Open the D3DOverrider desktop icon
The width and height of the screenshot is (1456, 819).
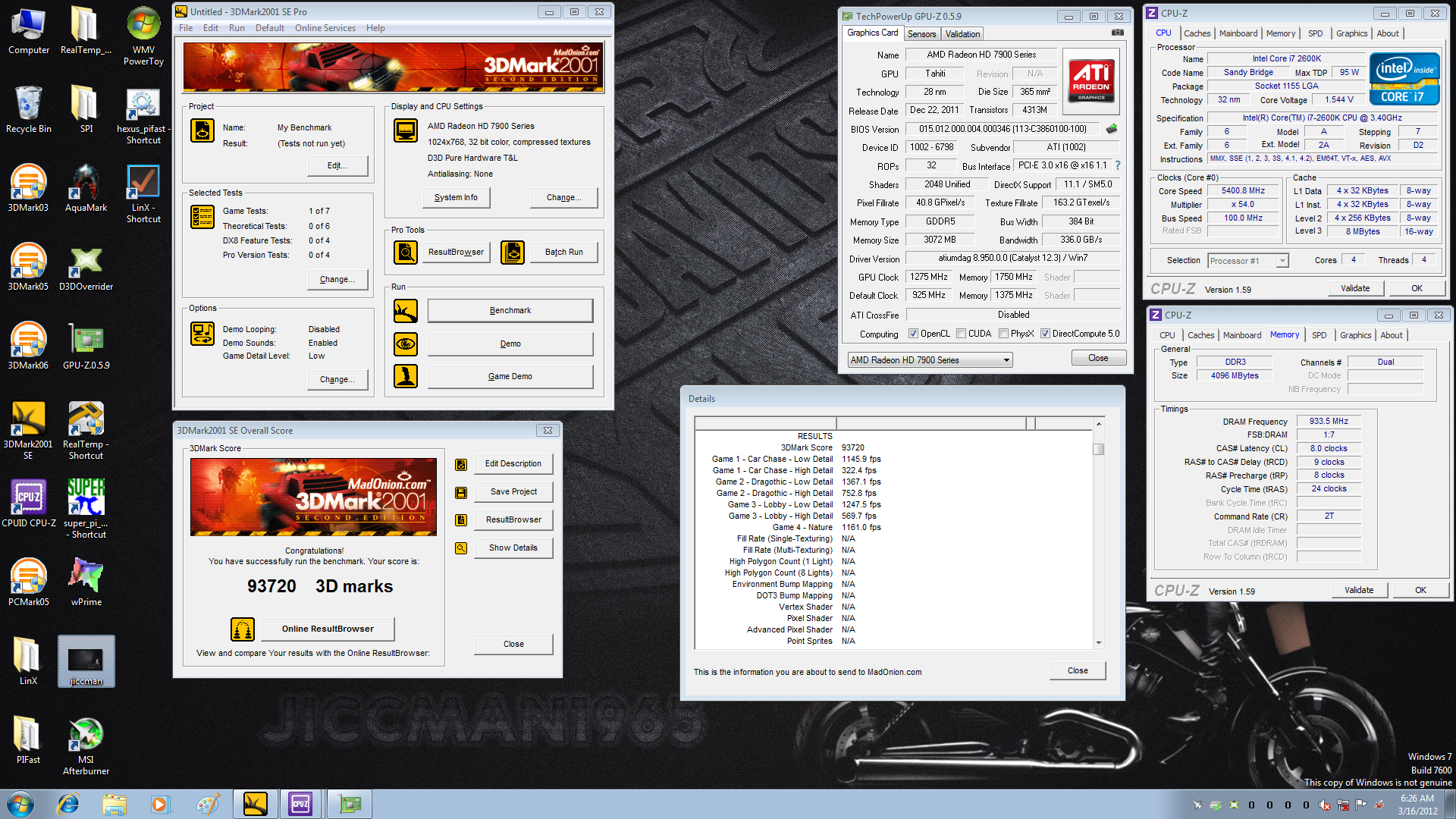[86, 267]
